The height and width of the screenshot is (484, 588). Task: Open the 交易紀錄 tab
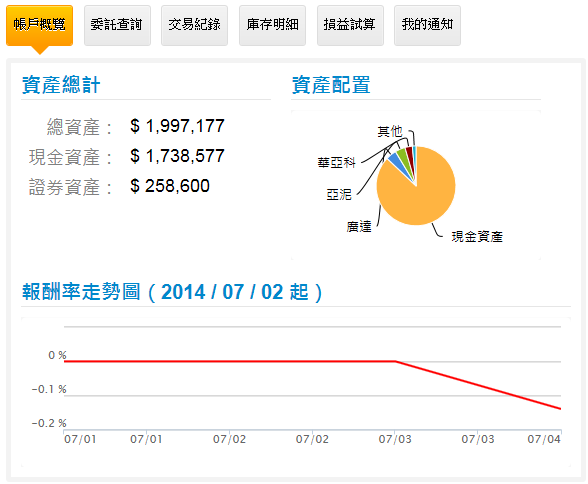[194, 25]
